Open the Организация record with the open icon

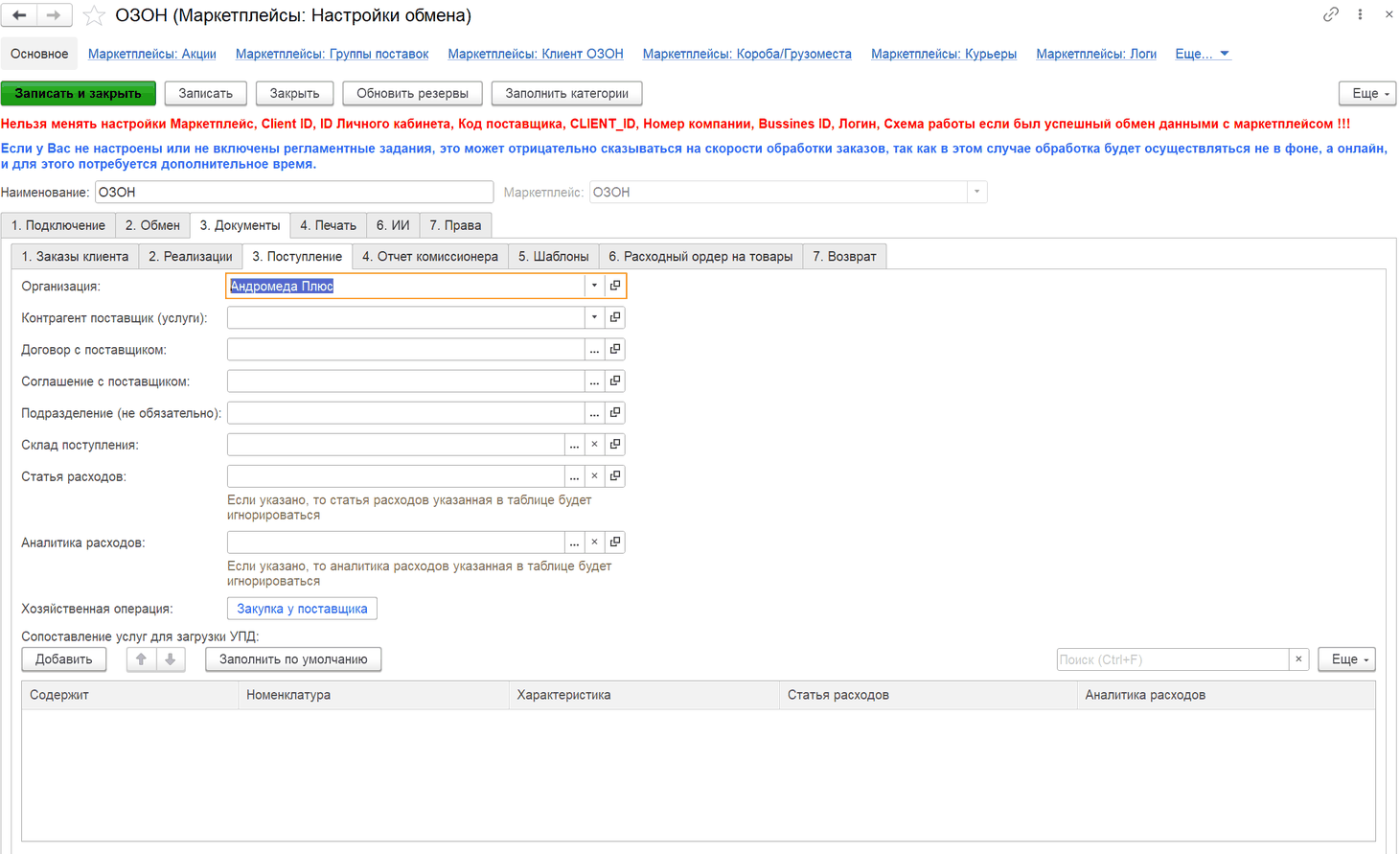click(x=615, y=286)
